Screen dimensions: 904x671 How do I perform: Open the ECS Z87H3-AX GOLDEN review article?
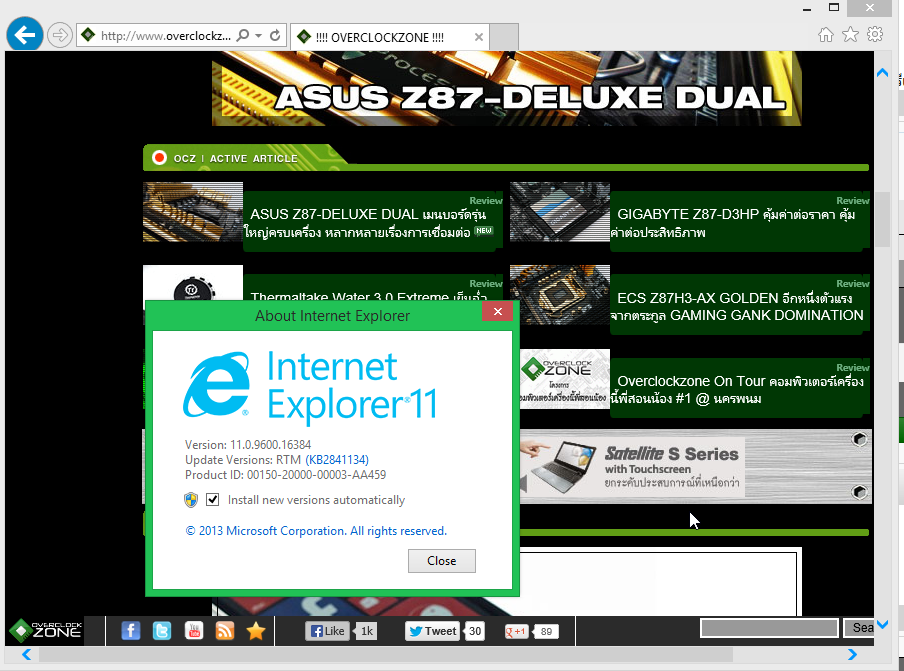[739, 306]
